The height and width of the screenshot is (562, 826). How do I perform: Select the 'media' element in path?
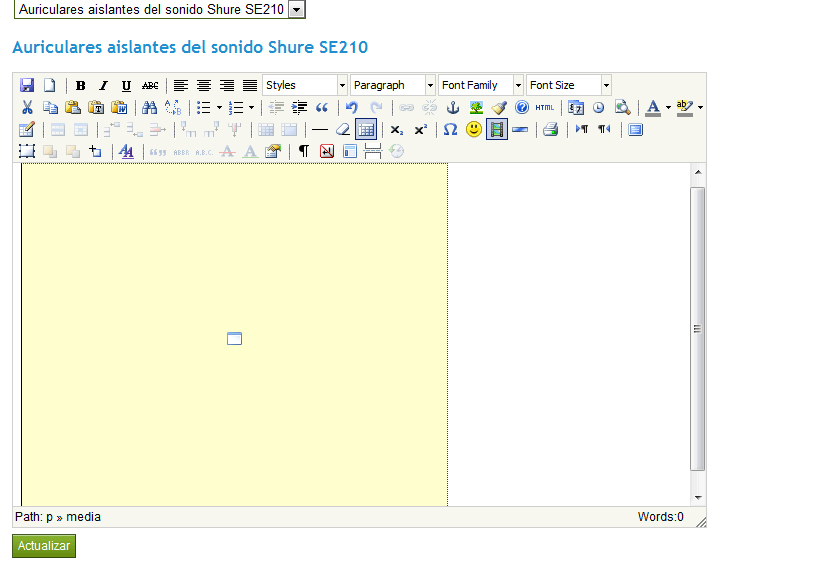[83, 517]
